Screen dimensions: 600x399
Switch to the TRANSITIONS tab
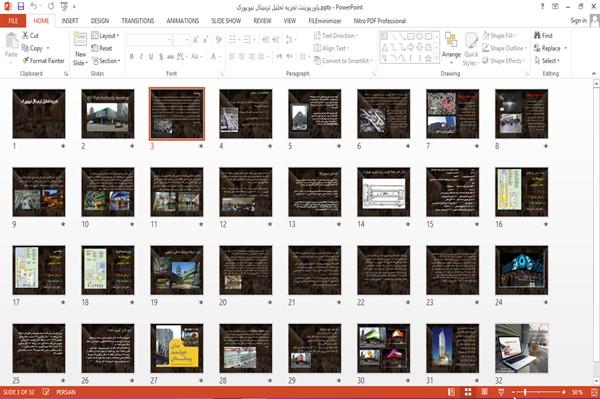pyautogui.click(x=138, y=21)
